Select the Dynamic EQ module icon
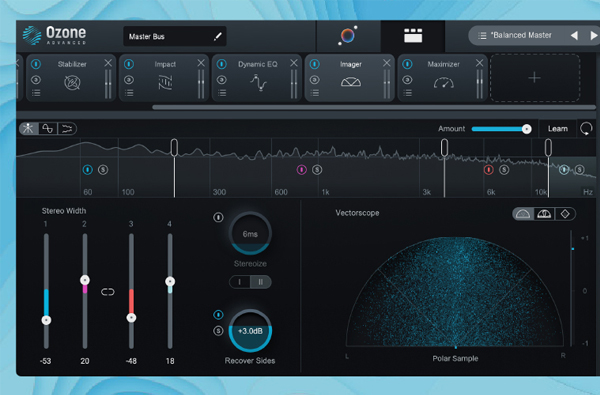600x395 pixels. [x=258, y=82]
